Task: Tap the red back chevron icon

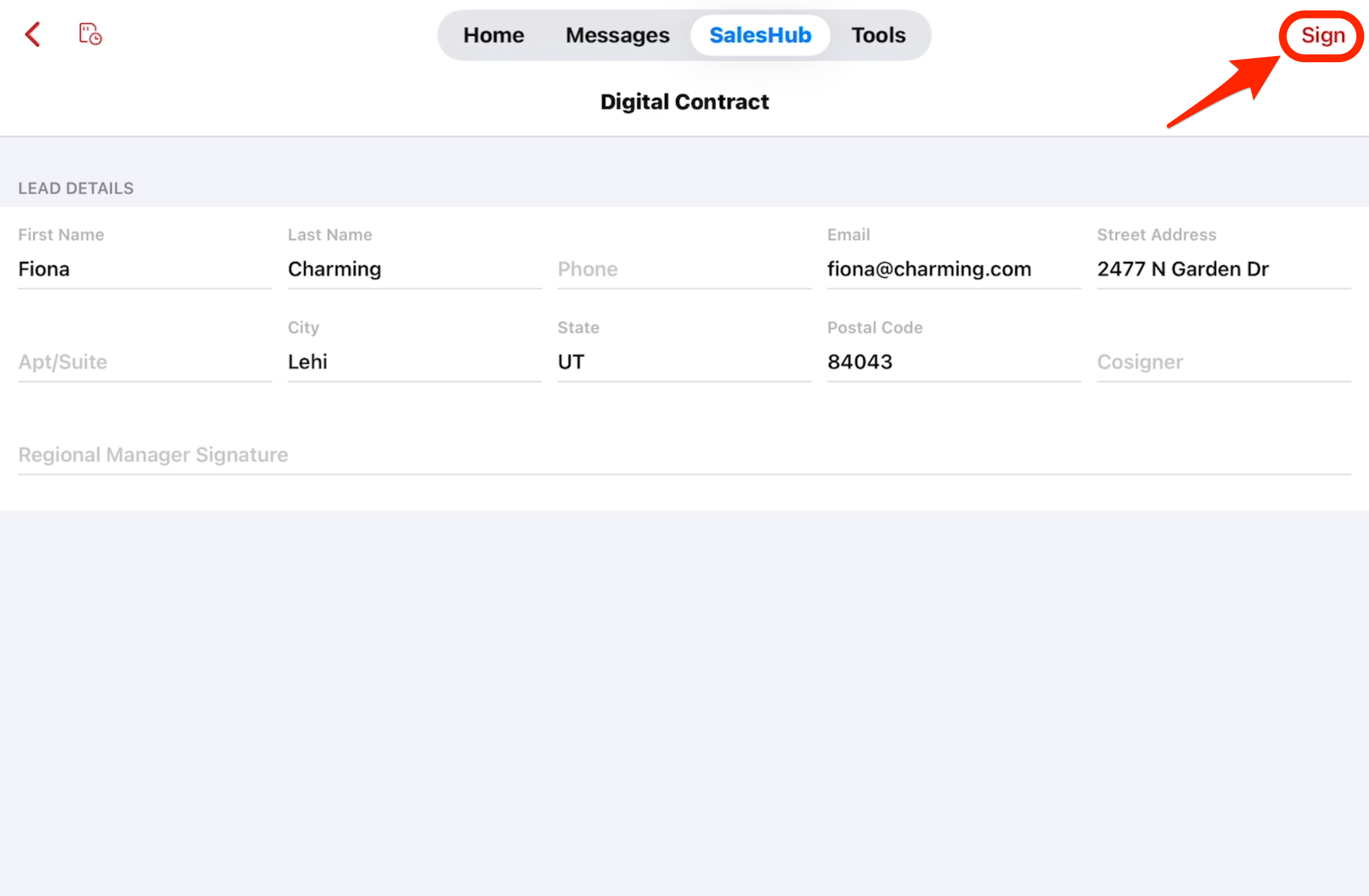Action: (33, 35)
